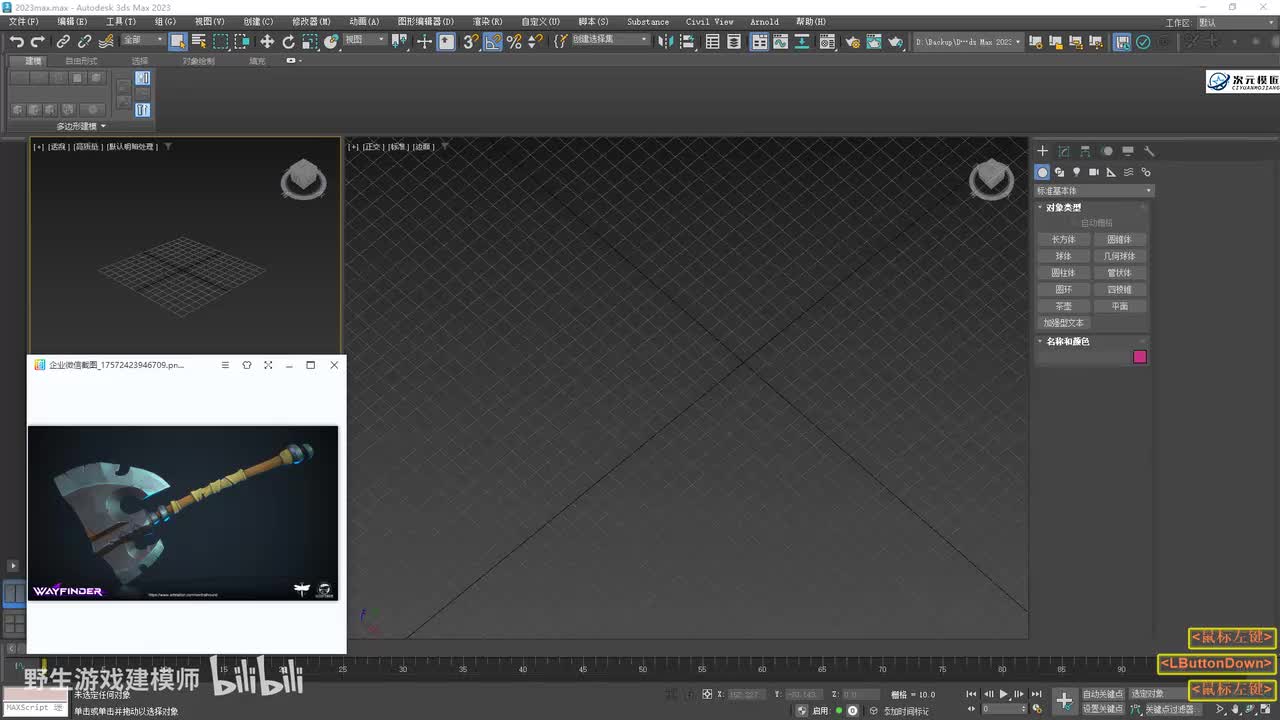
Task: Toggle the Ribbon display button
Action: pyautogui.click(x=760, y=41)
